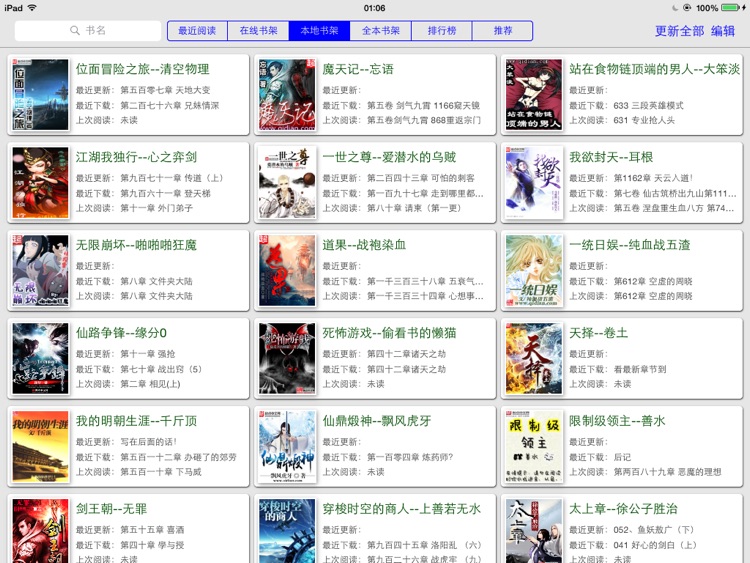Tap 第七十章 战出窍 (5) line

coord(160,369)
